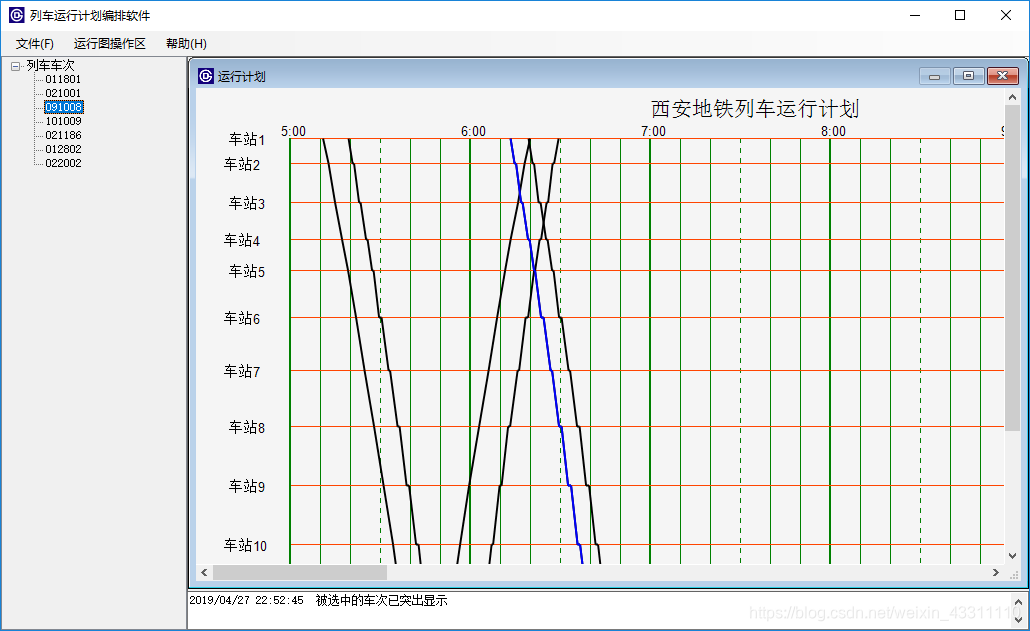This screenshot has width=1030, height=631.
Task: Click the 运行计划 child window icon
Action: click(206, 76)
